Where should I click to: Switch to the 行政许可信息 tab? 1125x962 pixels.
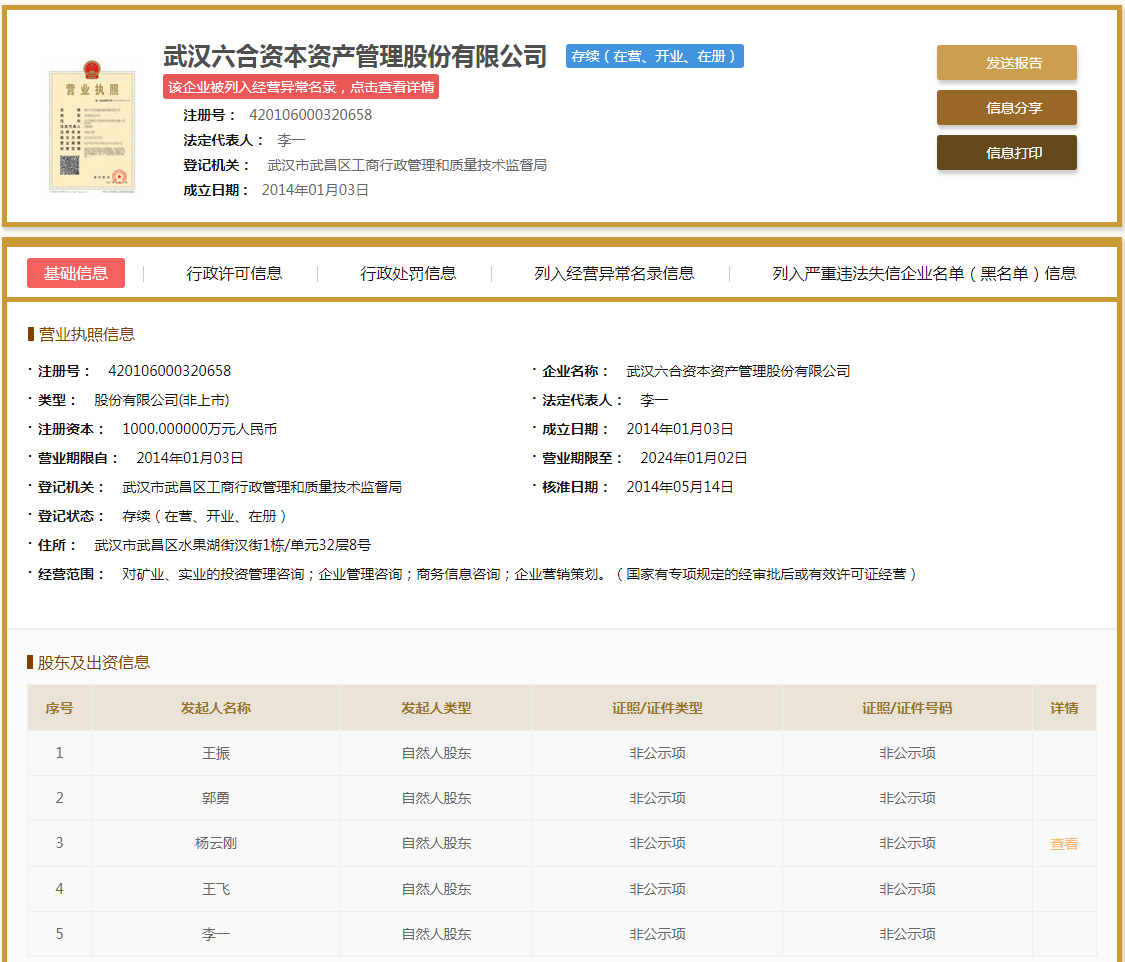point(234,273)
